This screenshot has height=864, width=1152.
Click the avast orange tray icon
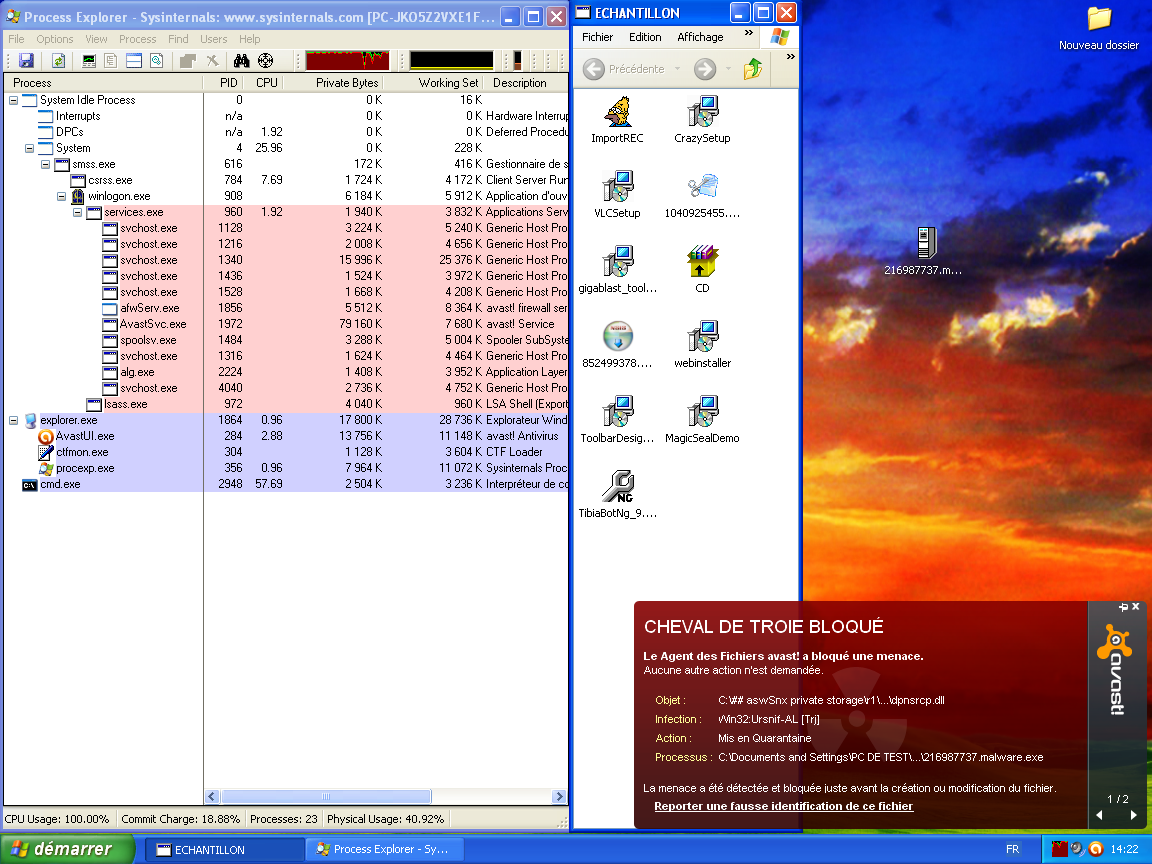(1096, 849)
